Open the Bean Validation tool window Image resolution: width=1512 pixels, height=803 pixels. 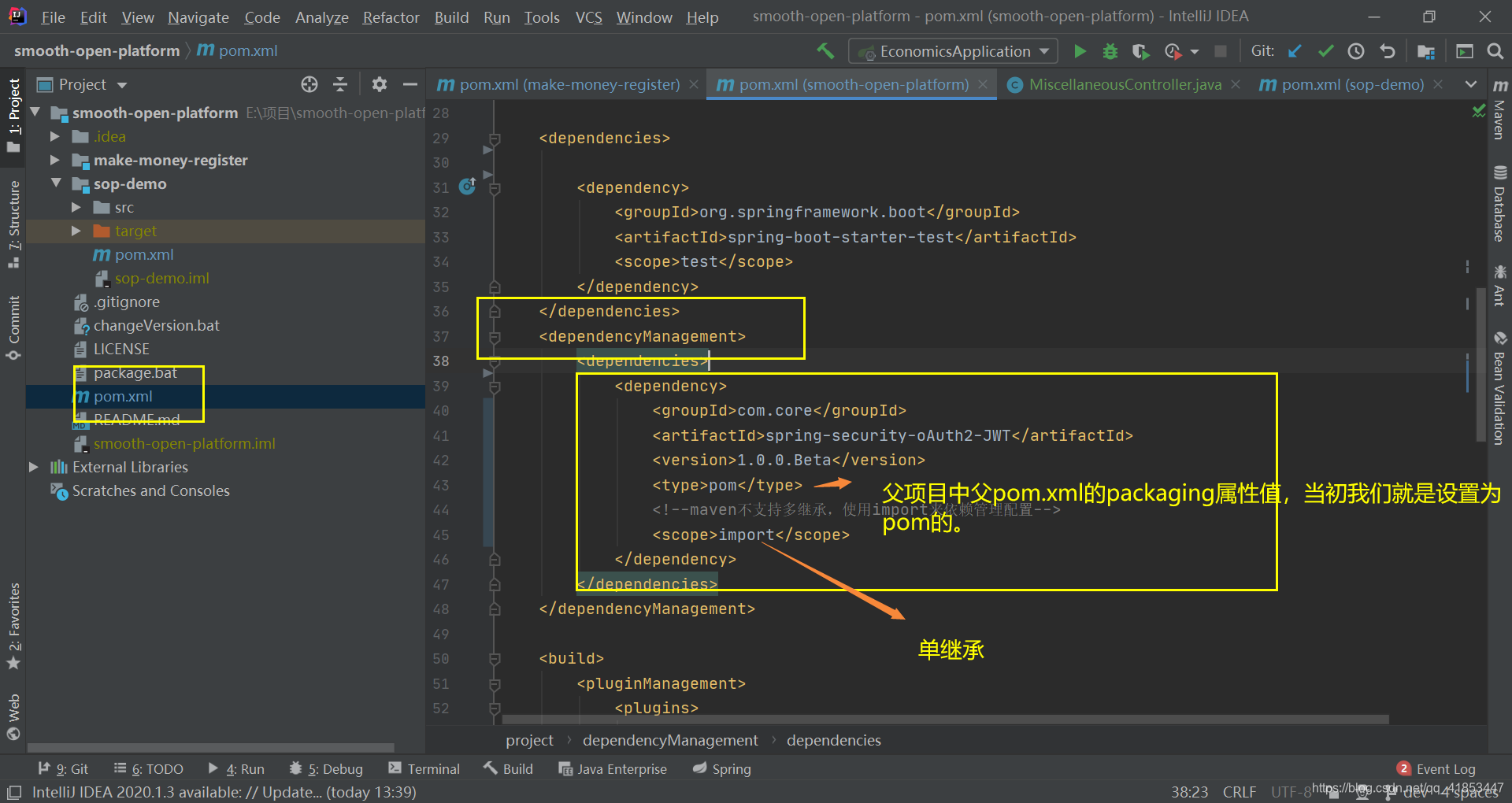pos(1499,388)
